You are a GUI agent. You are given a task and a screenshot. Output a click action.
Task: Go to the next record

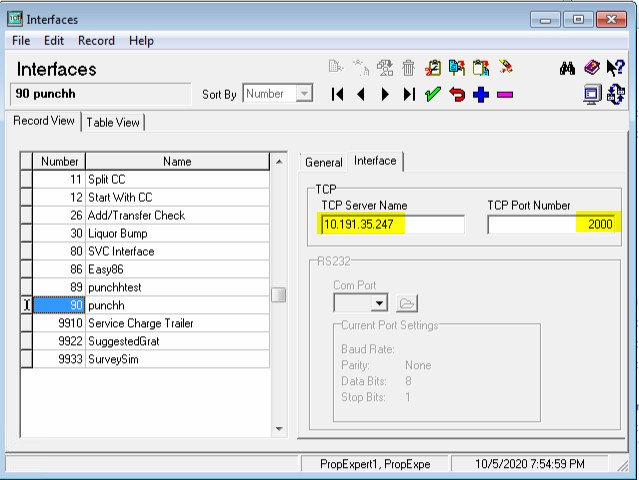click(385, 95)
